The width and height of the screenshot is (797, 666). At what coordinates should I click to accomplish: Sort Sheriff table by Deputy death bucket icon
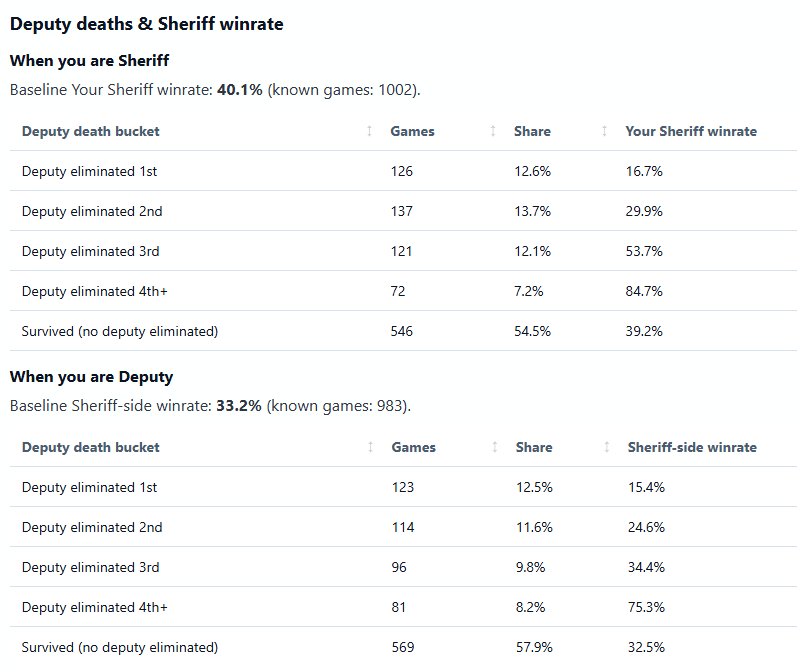tap(370, 131)
